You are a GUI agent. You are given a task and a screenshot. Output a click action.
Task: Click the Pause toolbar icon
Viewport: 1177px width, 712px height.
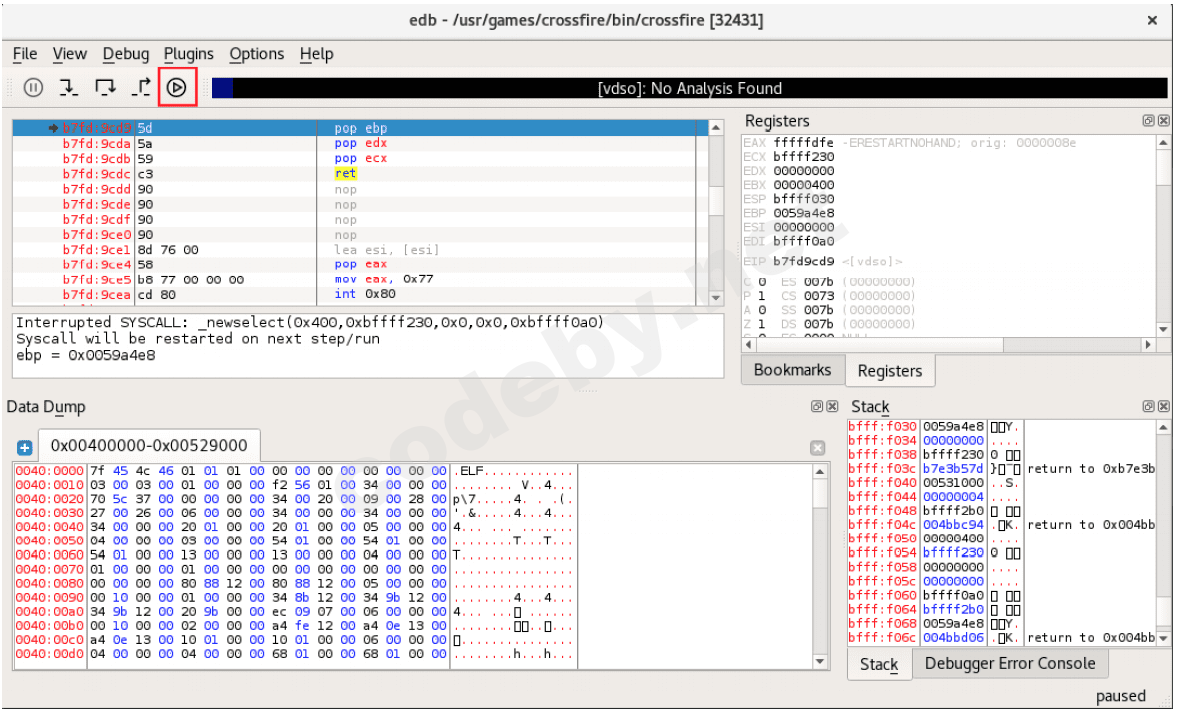33,88
